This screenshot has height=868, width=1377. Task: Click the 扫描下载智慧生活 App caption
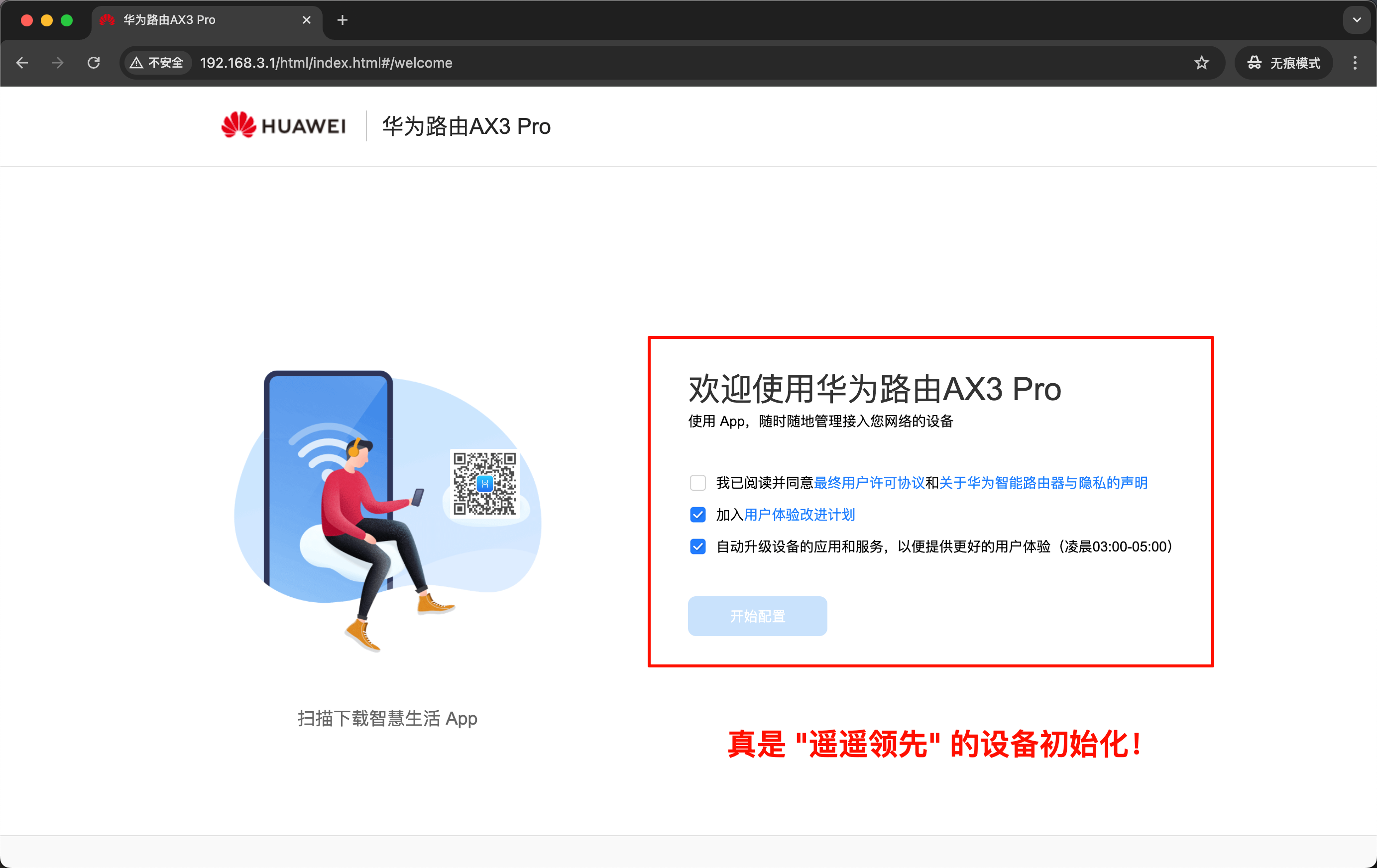coord(388,719)
